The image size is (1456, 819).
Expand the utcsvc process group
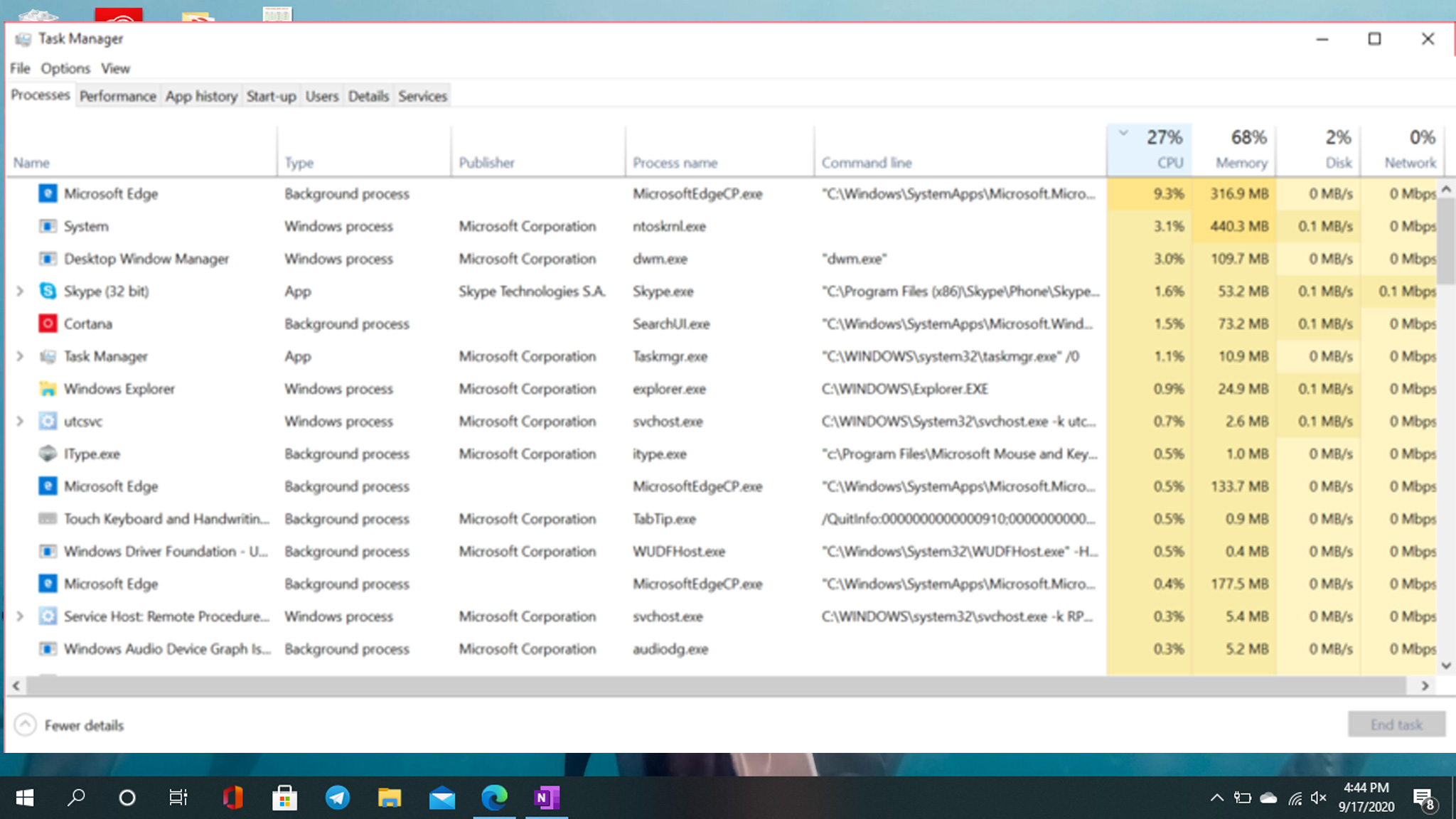pyautogui.click(x=20, y=421)
